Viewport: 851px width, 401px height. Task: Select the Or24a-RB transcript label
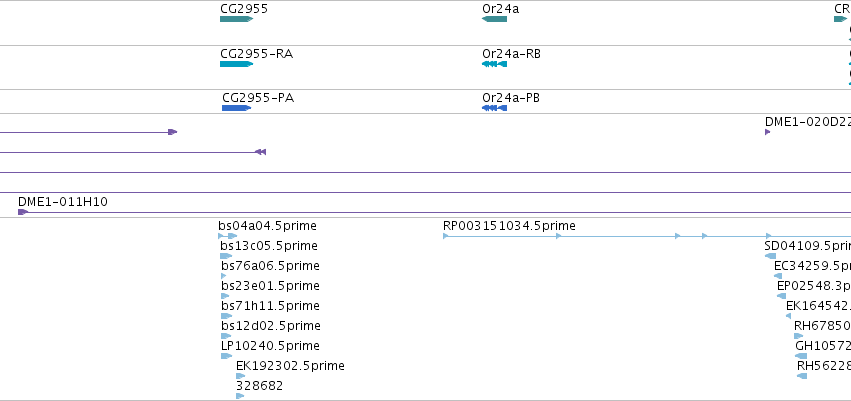tap(511, 54)
